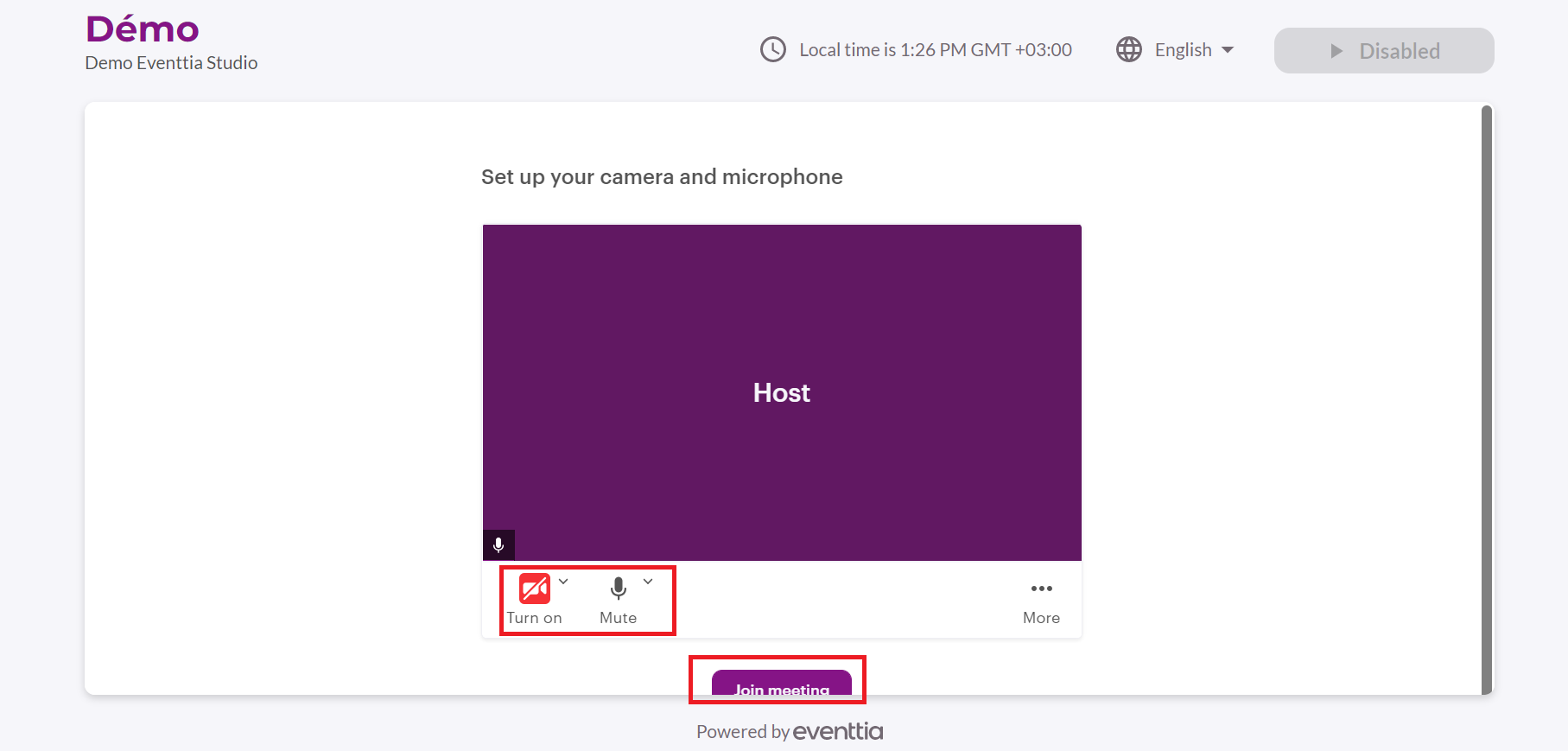Expand camera options chevron beside the camera icon
The image size is (1568, 751).
pos(563,582)
